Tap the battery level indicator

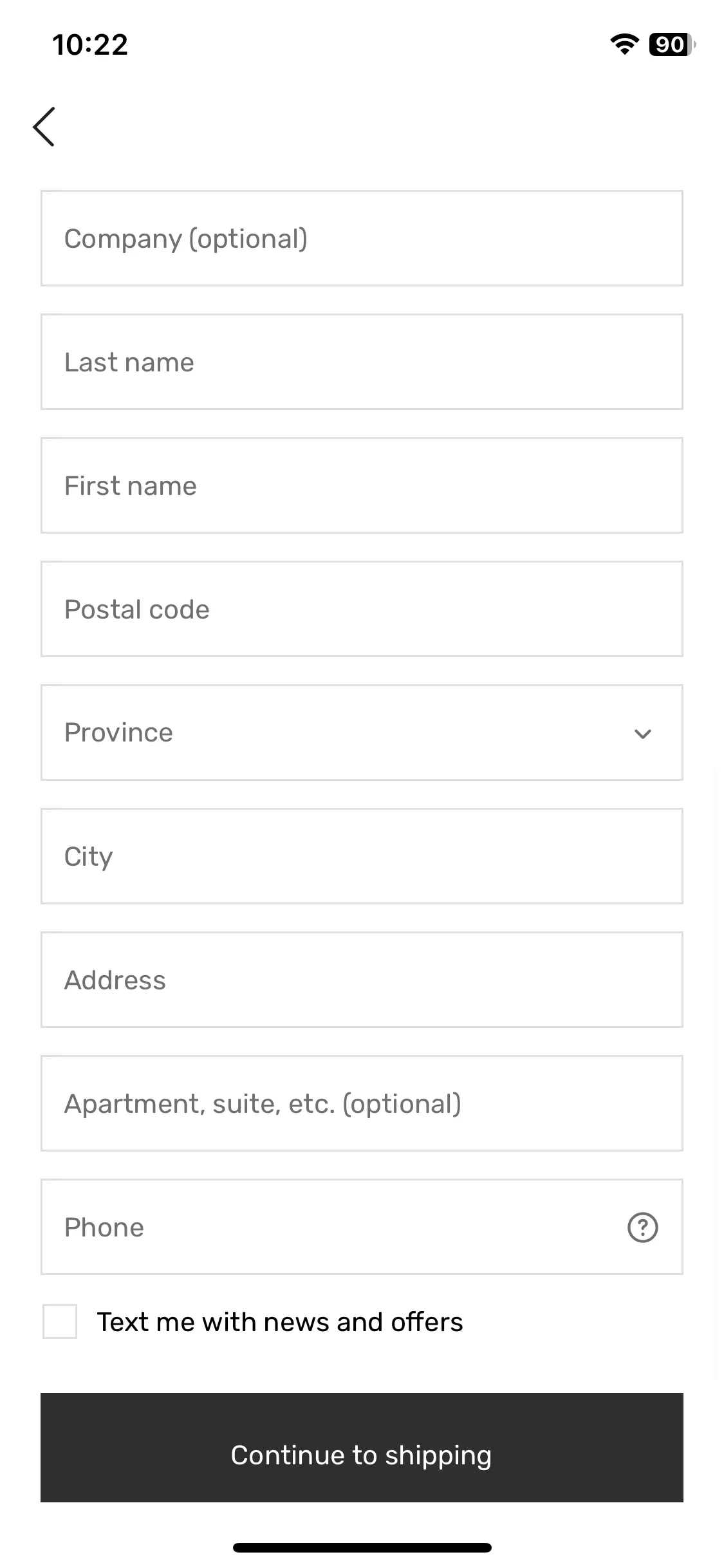tap(672, 44)
